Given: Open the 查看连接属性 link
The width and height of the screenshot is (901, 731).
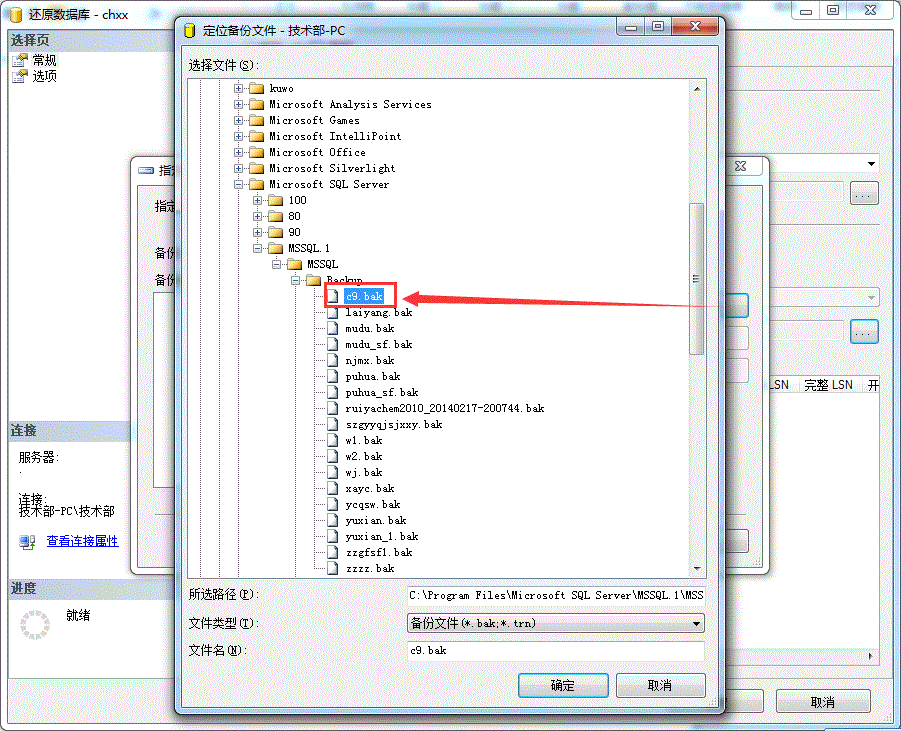Looking at the screenshot, I should tap(82, 541).
